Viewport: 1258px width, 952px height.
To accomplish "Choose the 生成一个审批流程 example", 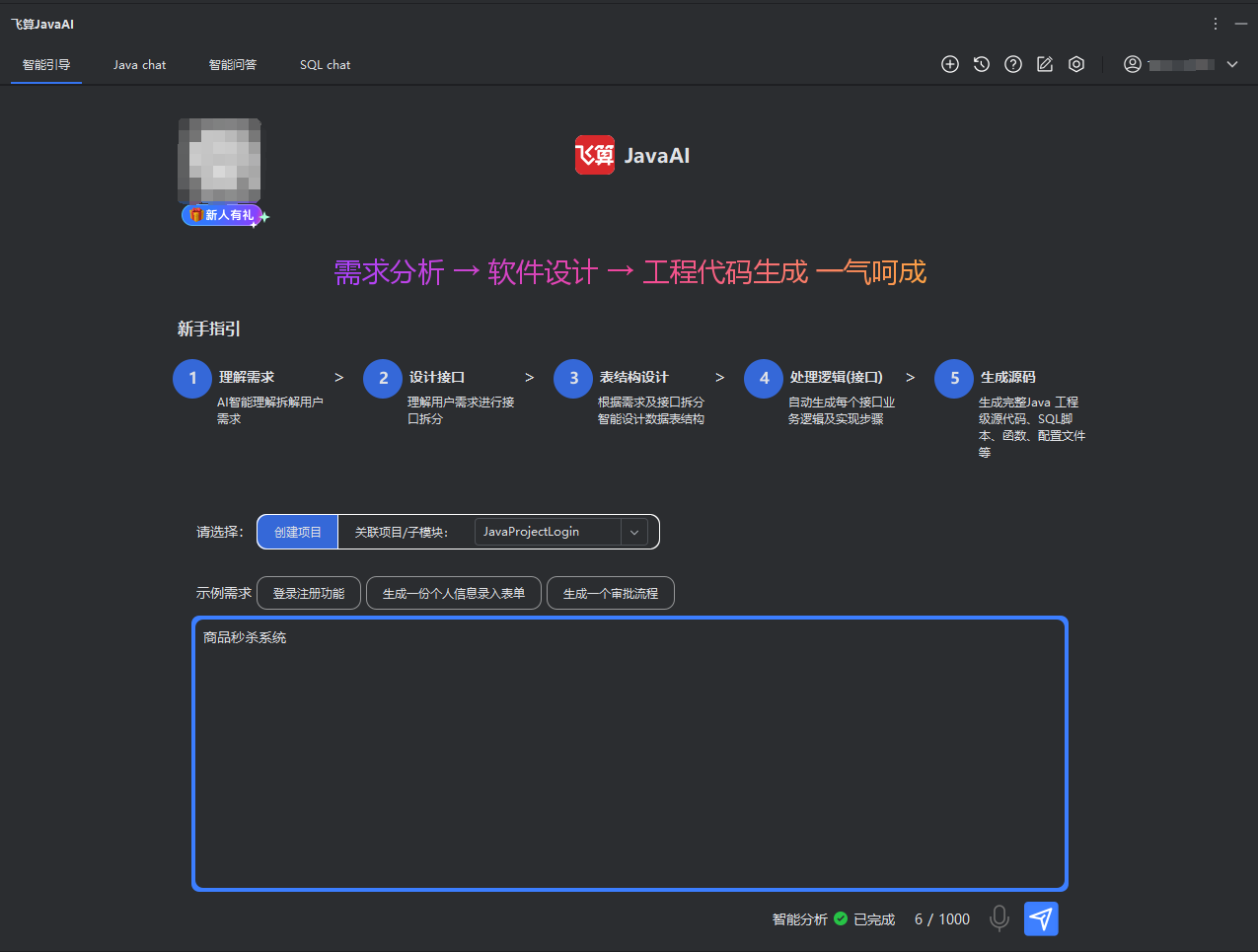I will click(x=611, y=593).
